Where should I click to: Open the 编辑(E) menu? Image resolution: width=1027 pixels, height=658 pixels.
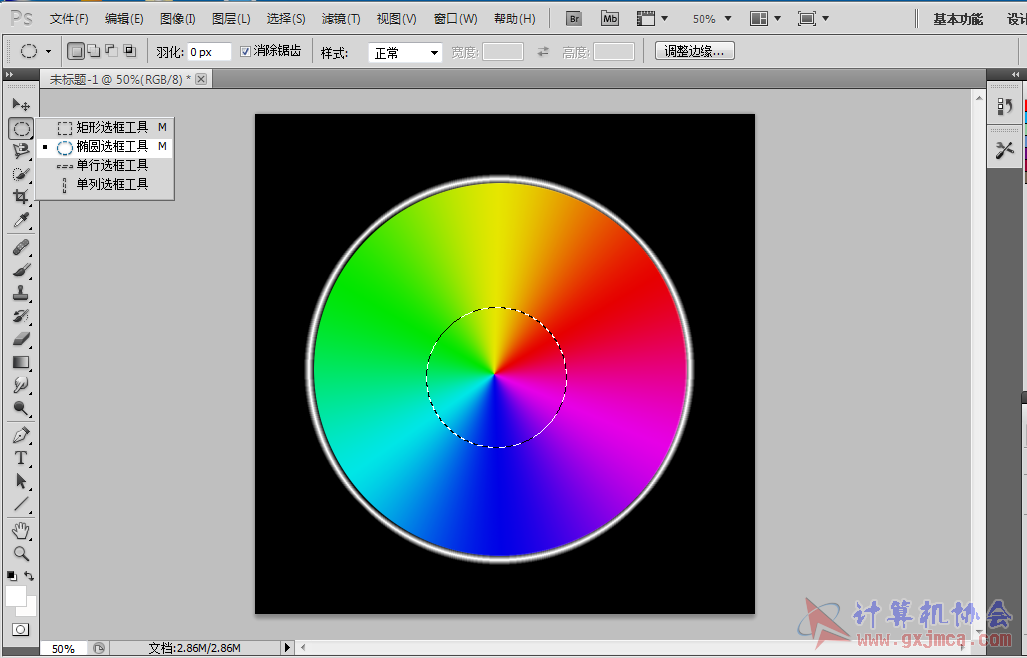124,19
